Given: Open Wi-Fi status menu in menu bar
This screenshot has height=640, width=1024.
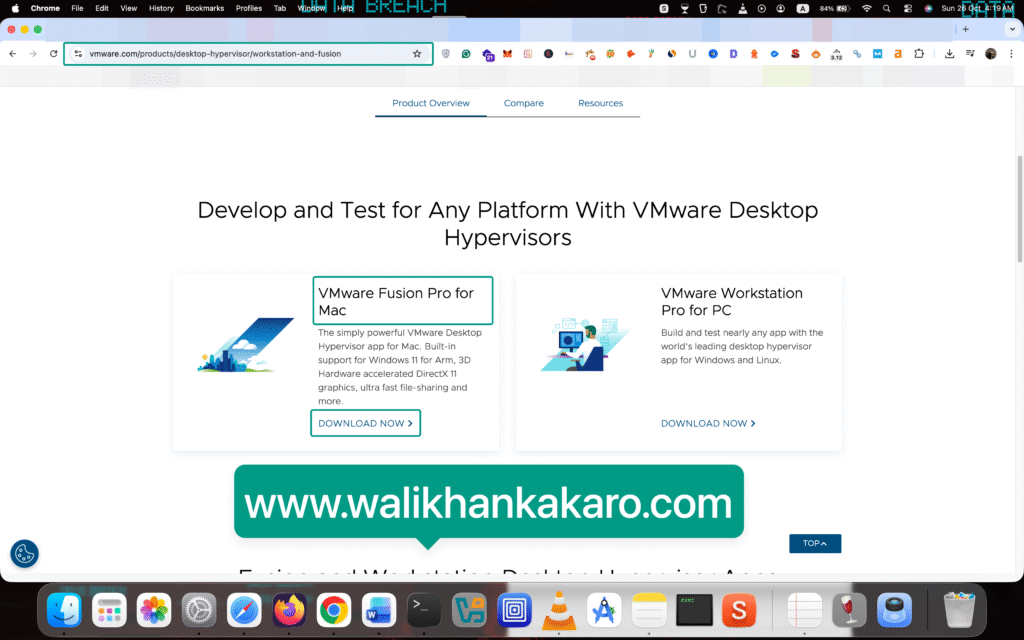Looking at the screenshot, I should tap(866, 8).
